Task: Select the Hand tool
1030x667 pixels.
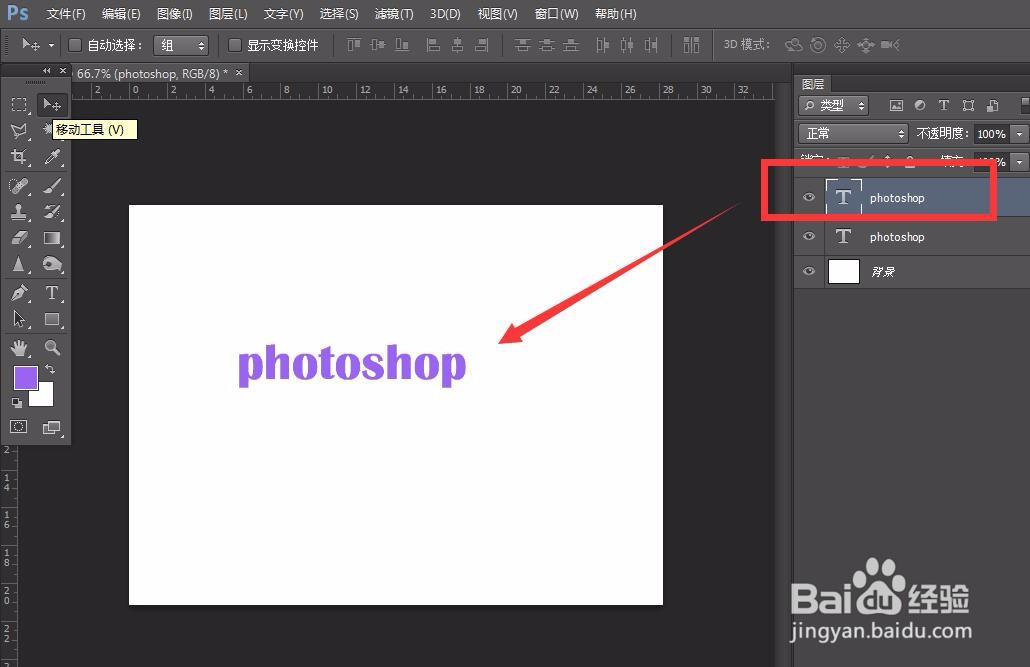Action: 19,347
